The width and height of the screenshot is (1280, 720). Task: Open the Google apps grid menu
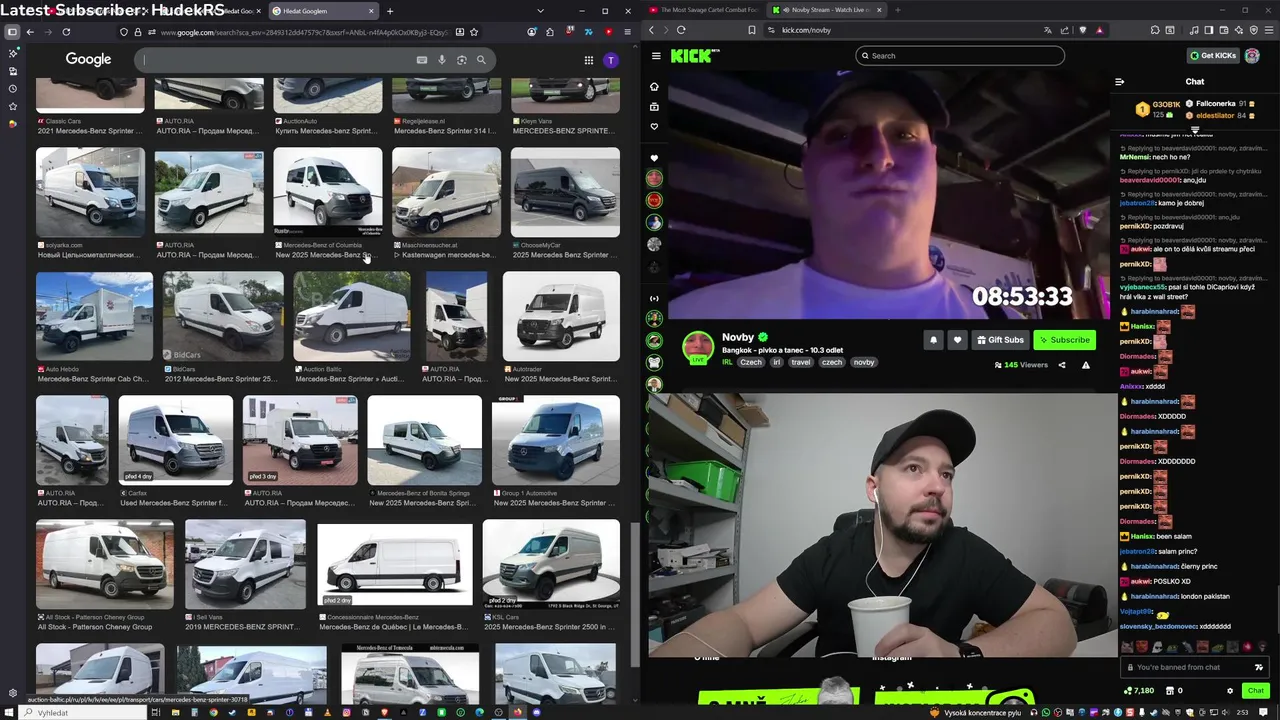coord(589,60)
